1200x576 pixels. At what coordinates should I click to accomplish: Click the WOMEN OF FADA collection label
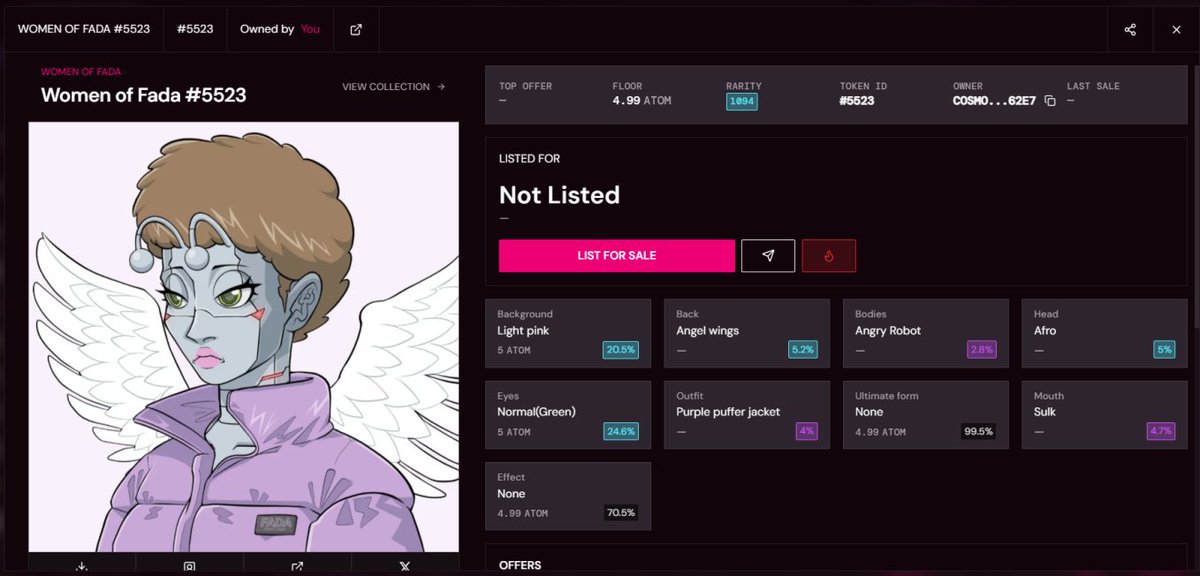click(81, 72)
